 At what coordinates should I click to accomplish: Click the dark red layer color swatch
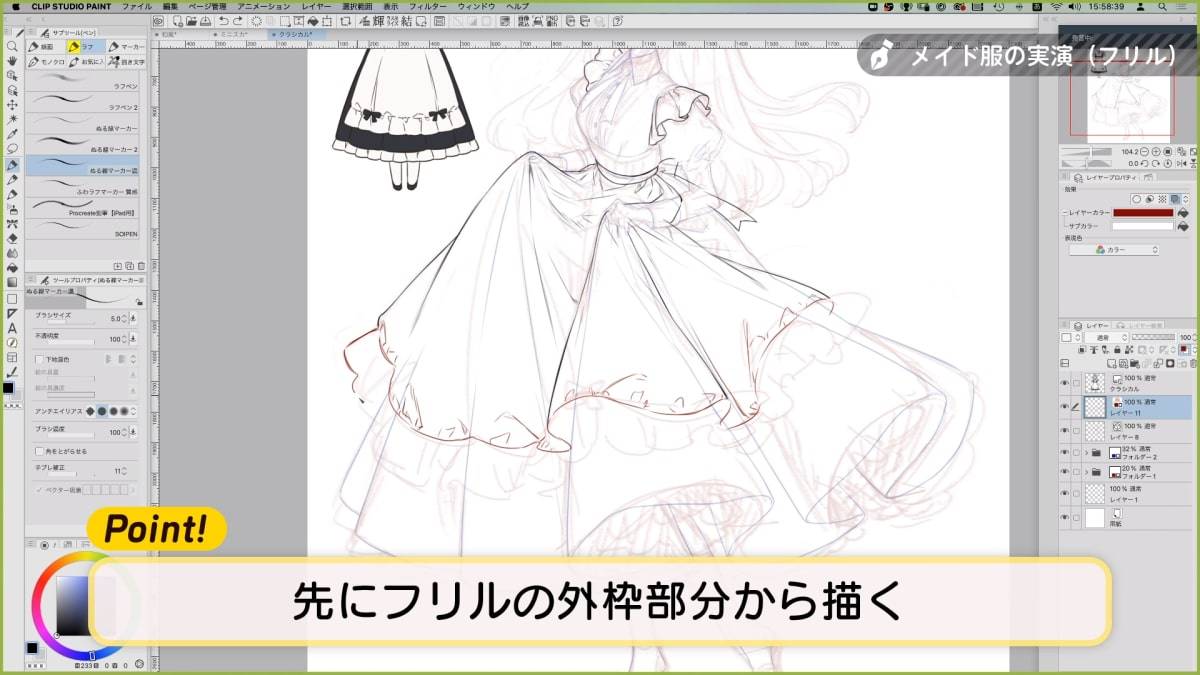click(1143, 213)
